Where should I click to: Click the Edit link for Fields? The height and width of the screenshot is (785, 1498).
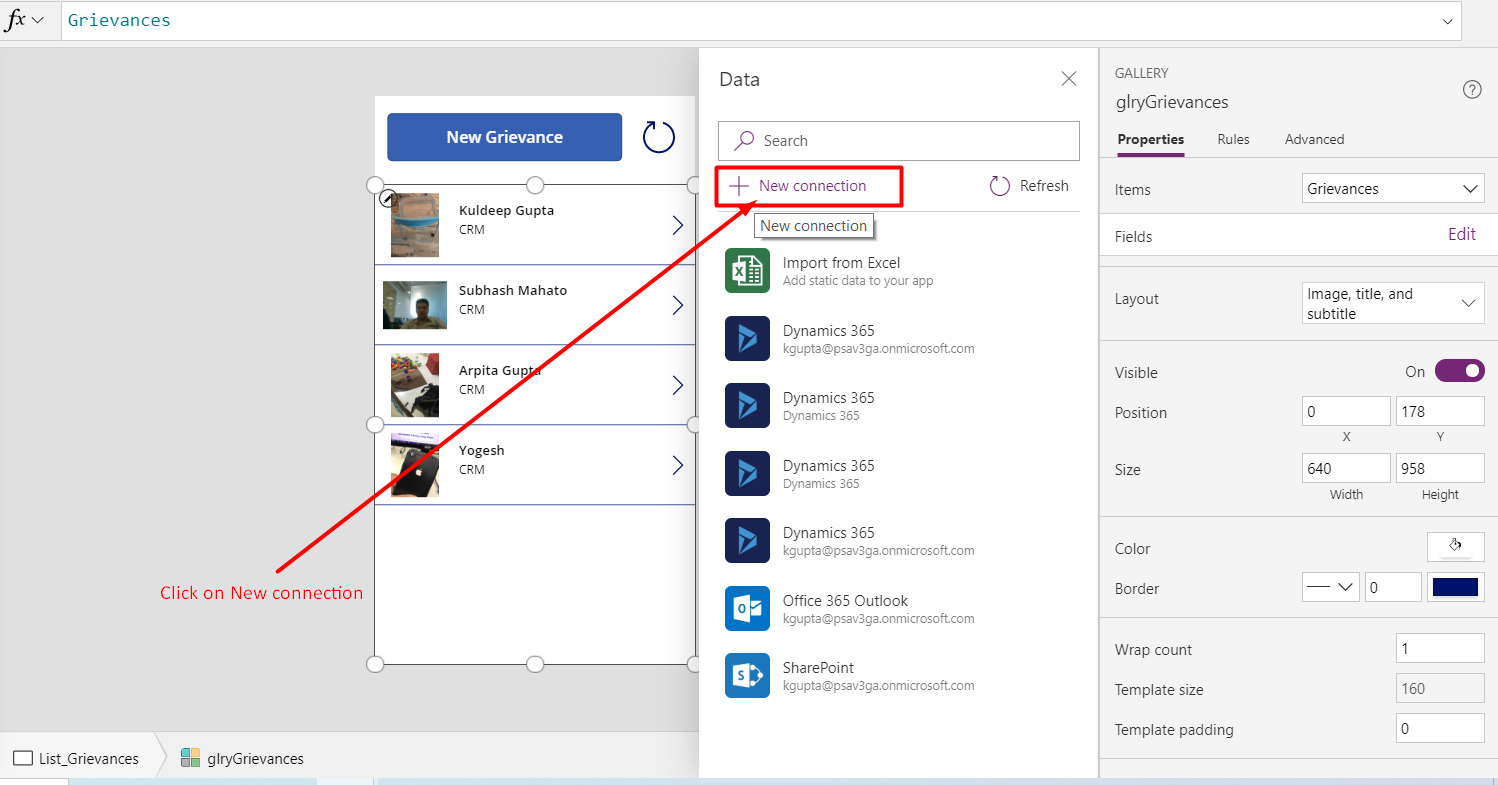(1462, 234)
